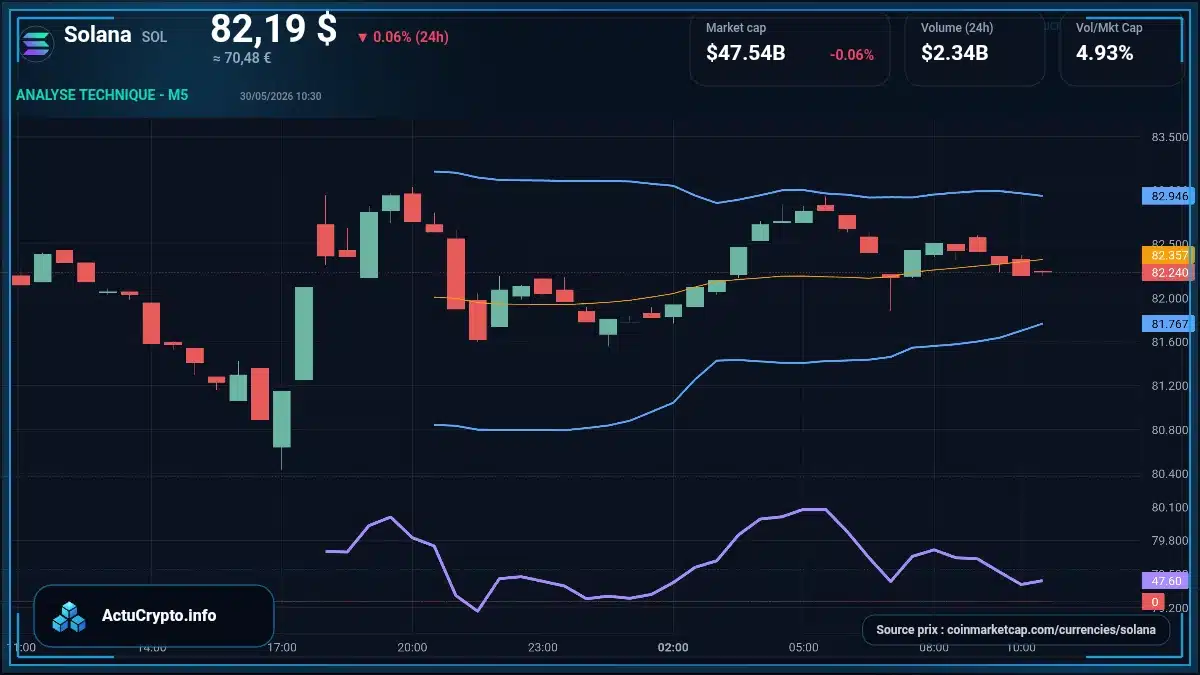Select the $47.54B market cap value
Screen dimensions: 1200x675
pos(746,54)
